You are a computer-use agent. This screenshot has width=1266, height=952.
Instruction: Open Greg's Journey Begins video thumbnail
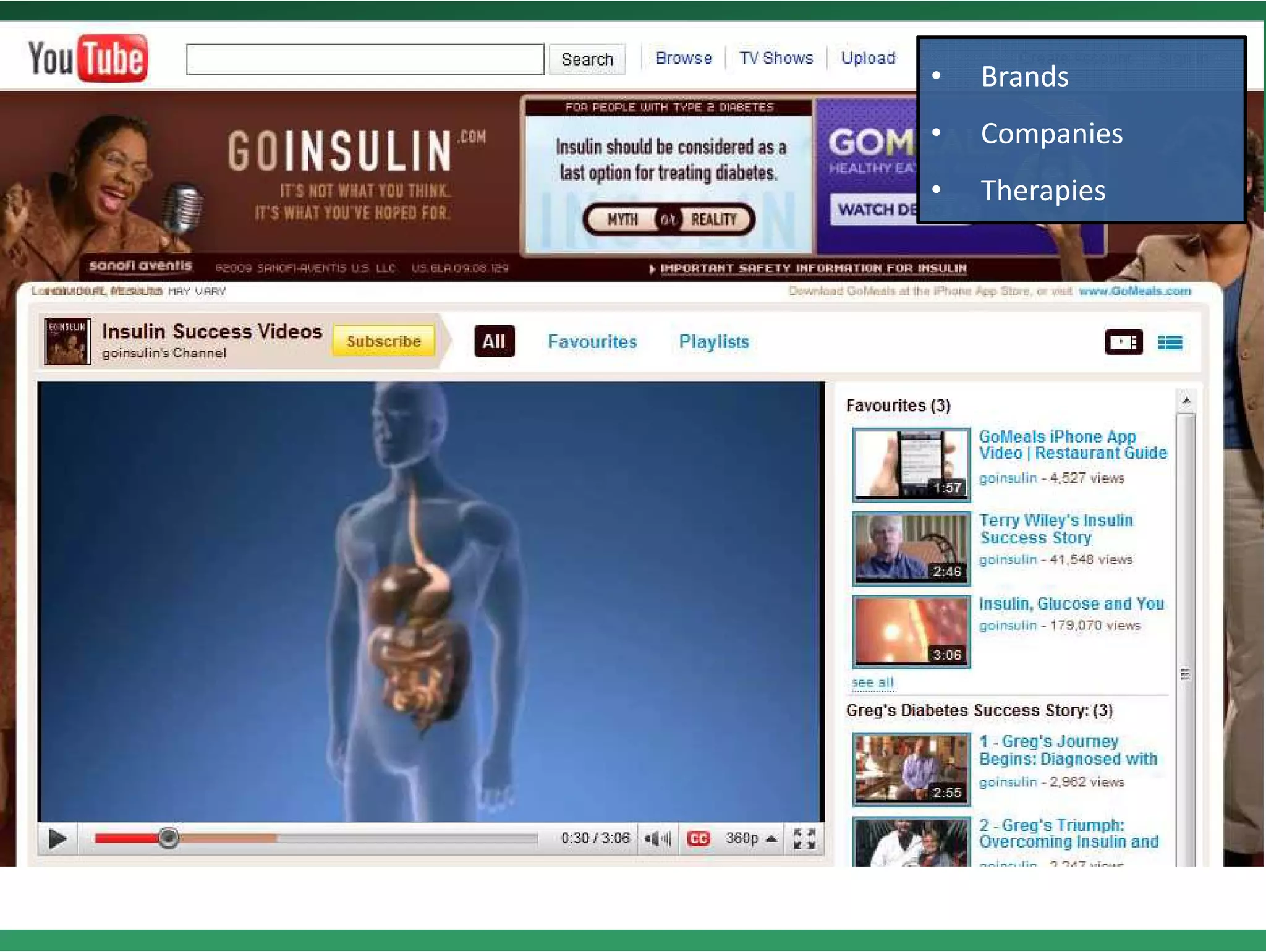tap(911, 770)
